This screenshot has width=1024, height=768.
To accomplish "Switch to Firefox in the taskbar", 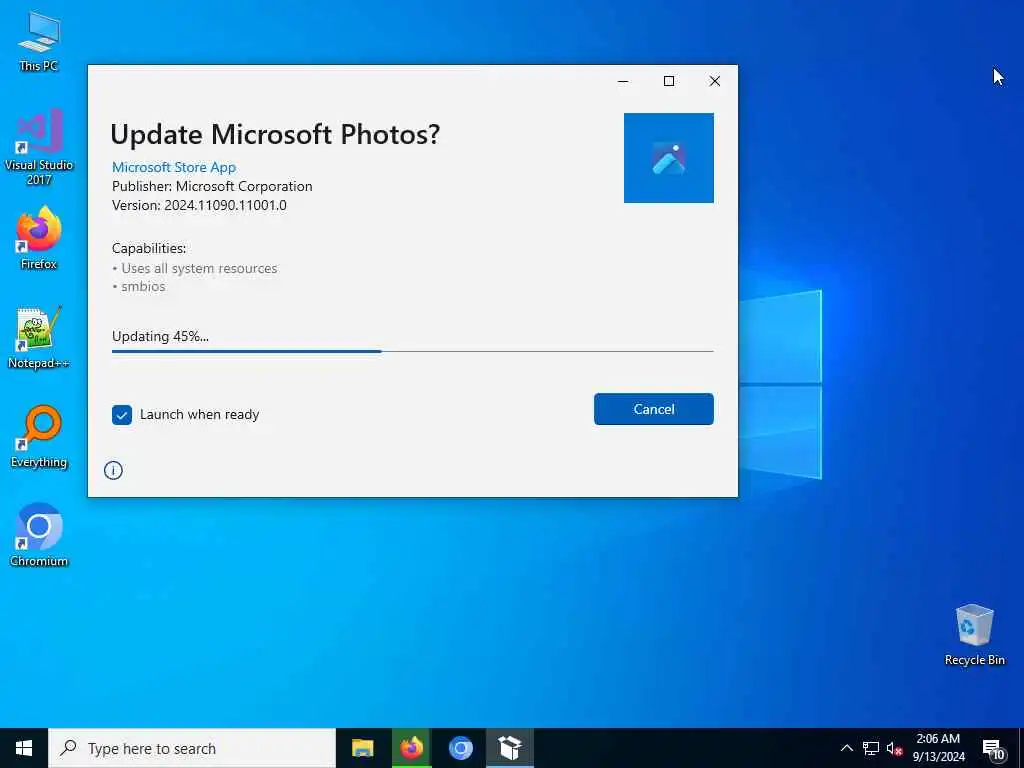I will [411, 748].
